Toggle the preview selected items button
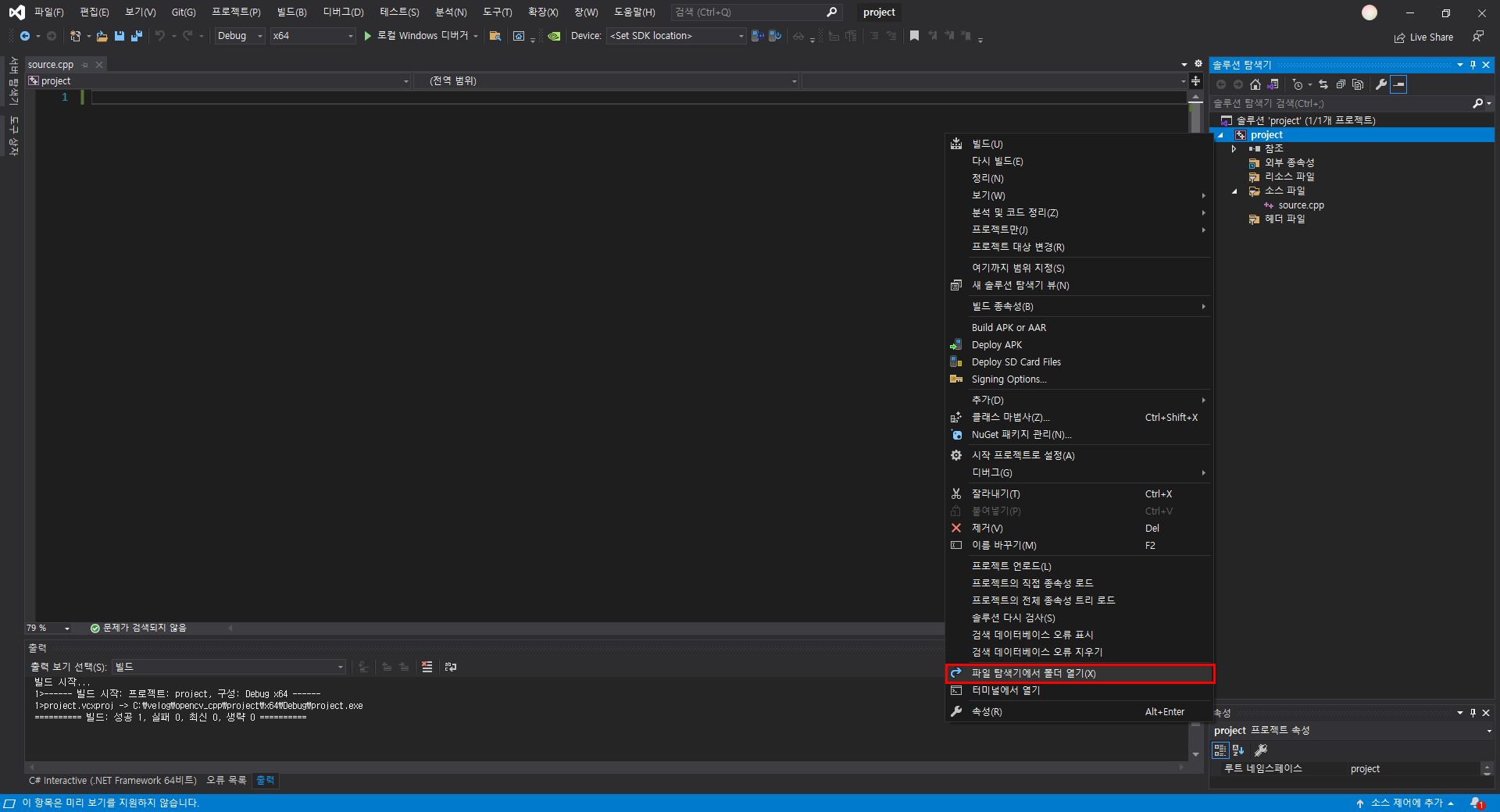Viewport: 1500px width, 812px height. tap(1399, 85)
